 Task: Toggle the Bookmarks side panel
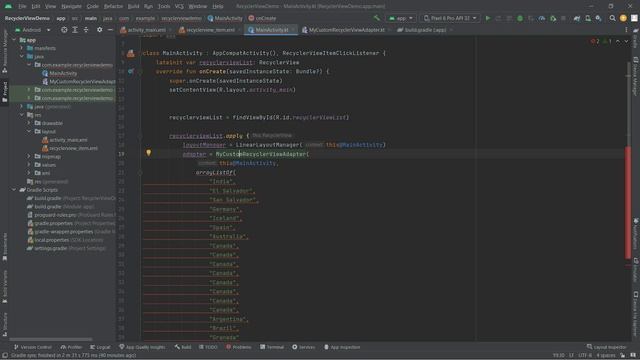(4, 247)
